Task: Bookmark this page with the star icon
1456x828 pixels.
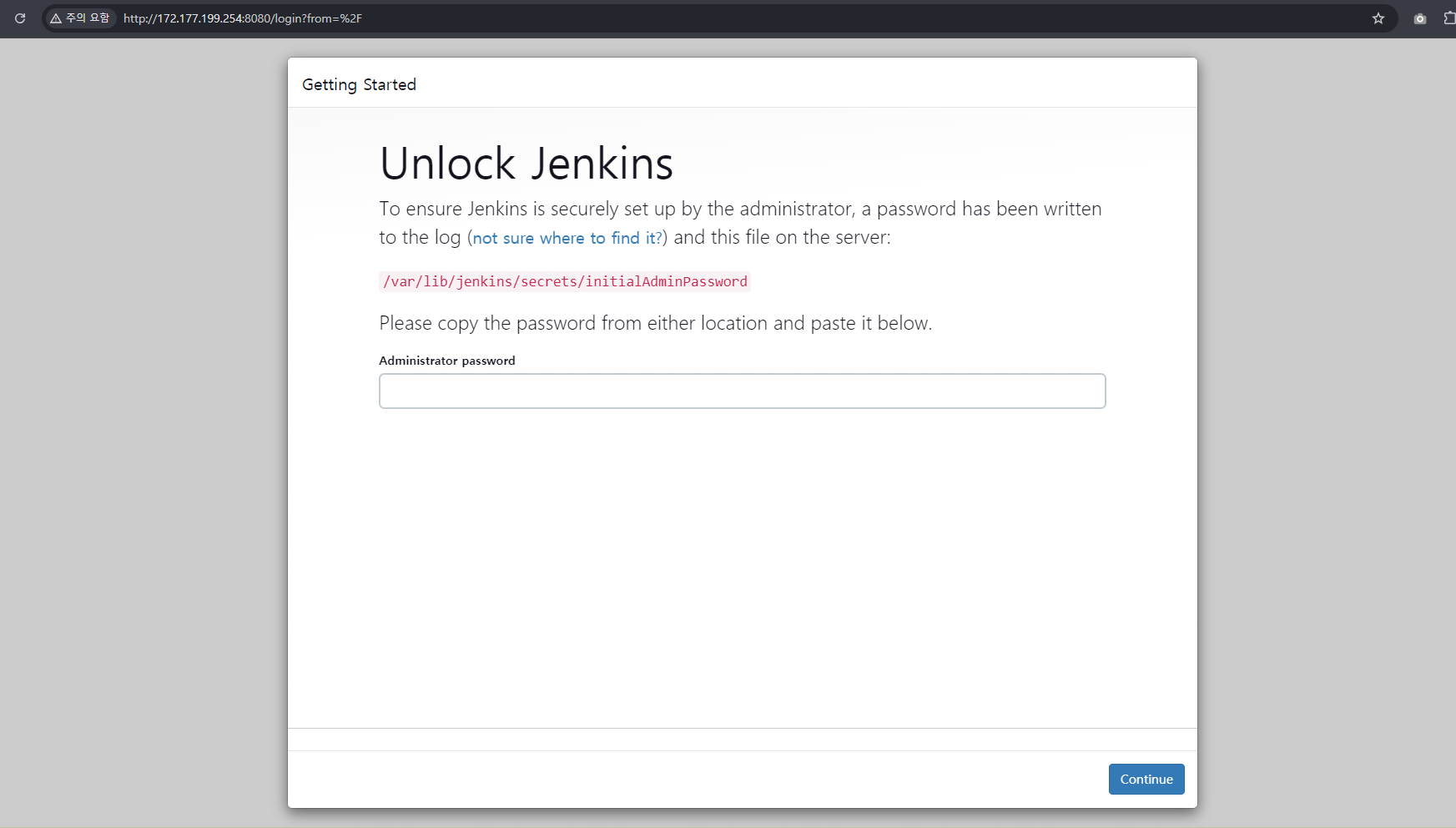Action: tap(1378, 18)
